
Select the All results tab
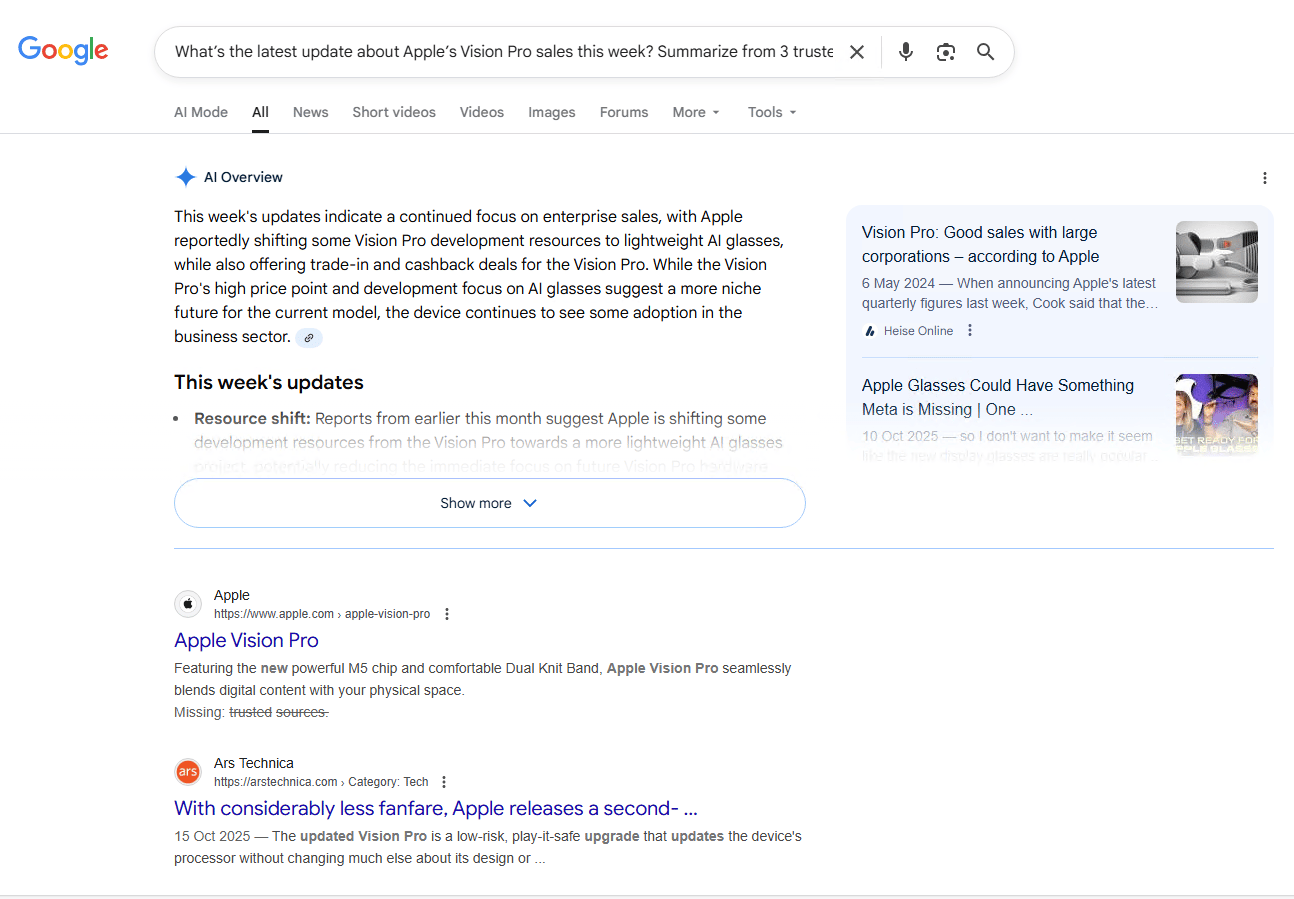coord(260,112)
